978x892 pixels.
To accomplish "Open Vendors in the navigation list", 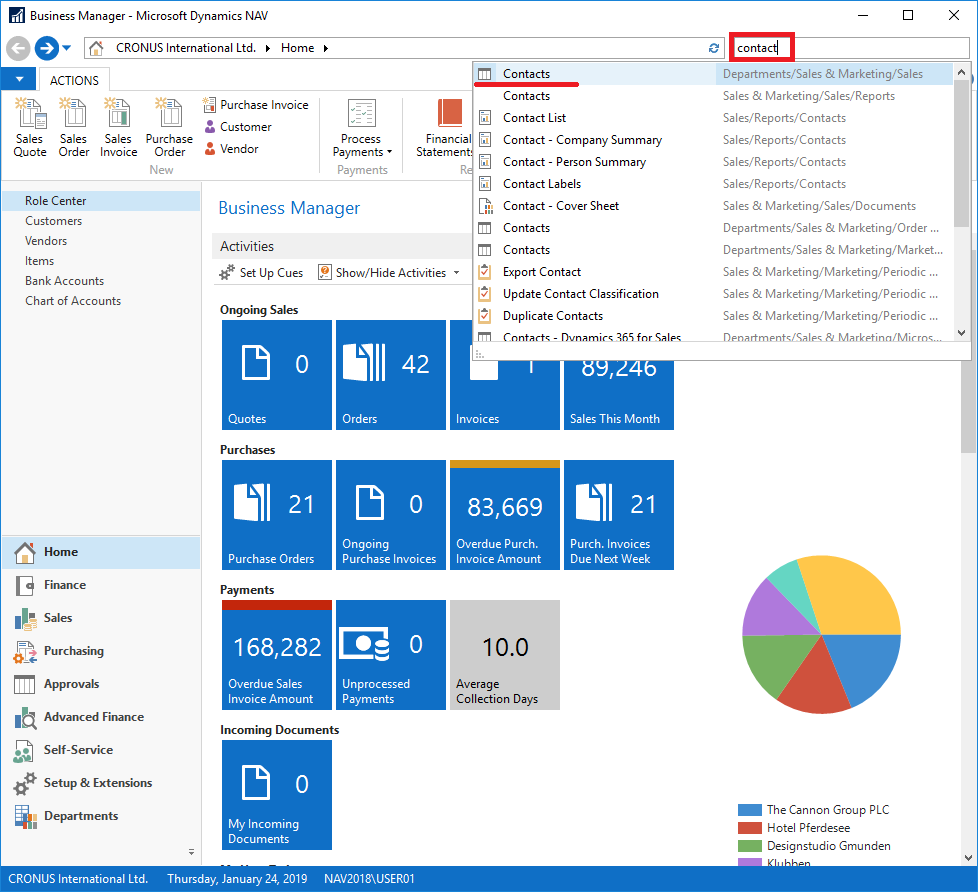I will coord(101,241).
